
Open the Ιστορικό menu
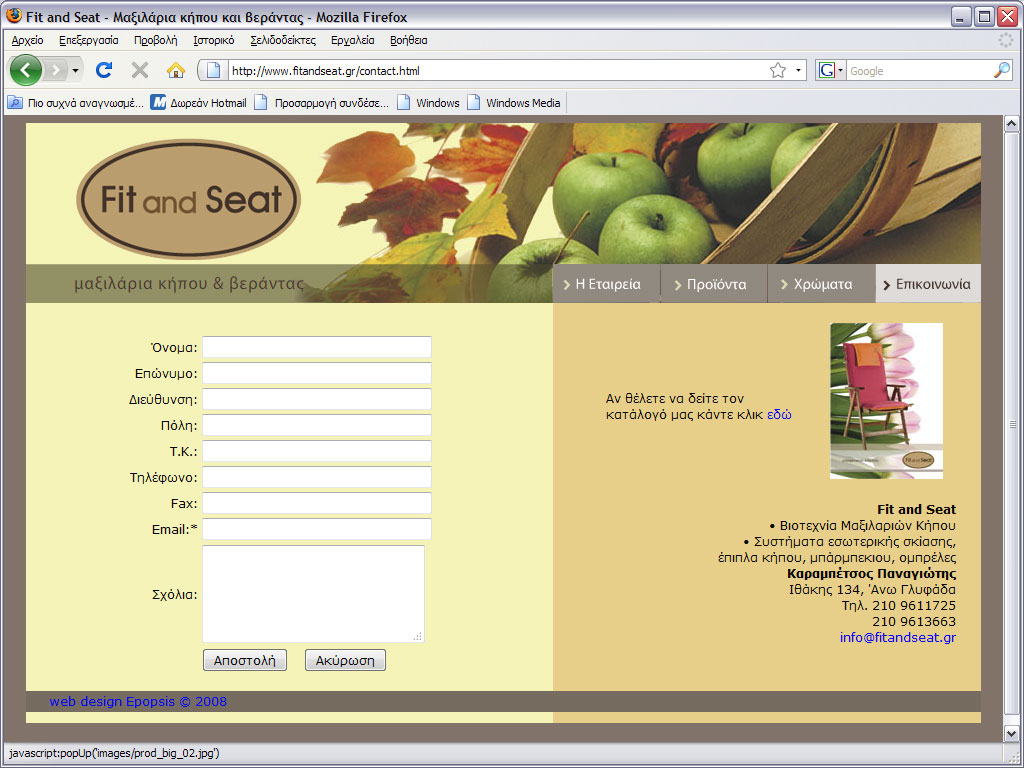(214, 40)
